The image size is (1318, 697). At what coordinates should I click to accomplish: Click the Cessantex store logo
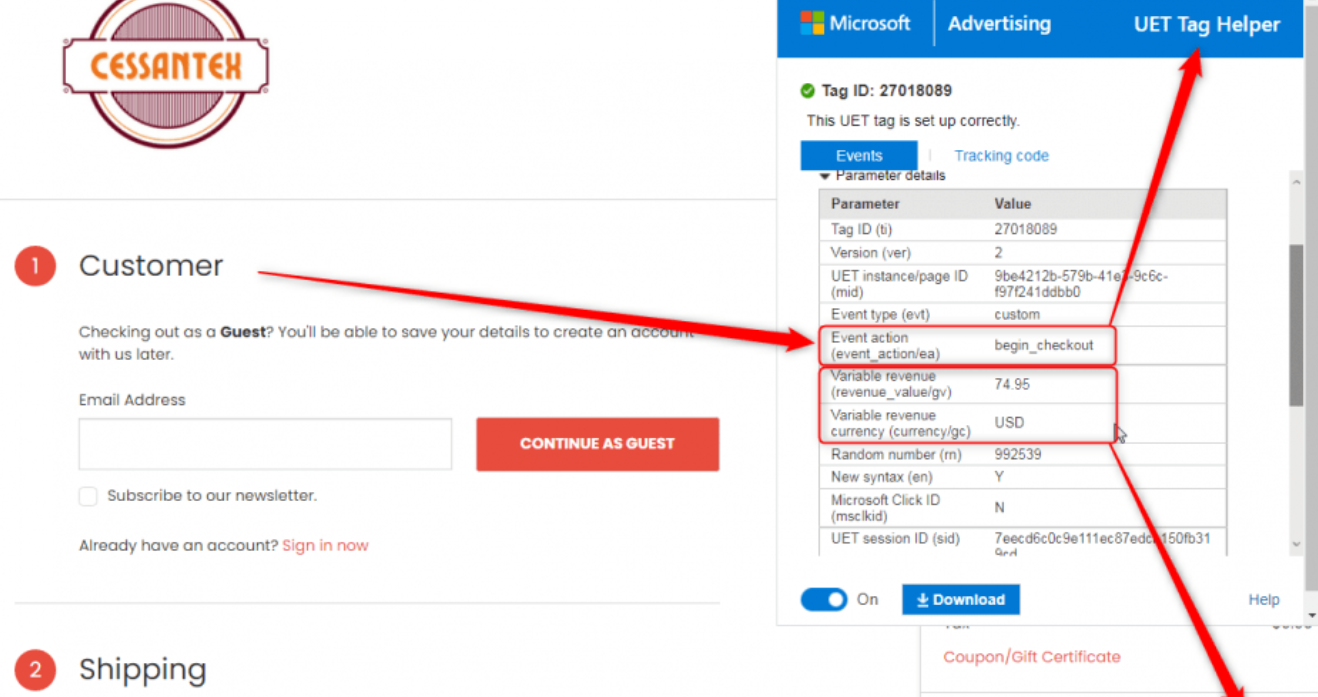point(165,68)
